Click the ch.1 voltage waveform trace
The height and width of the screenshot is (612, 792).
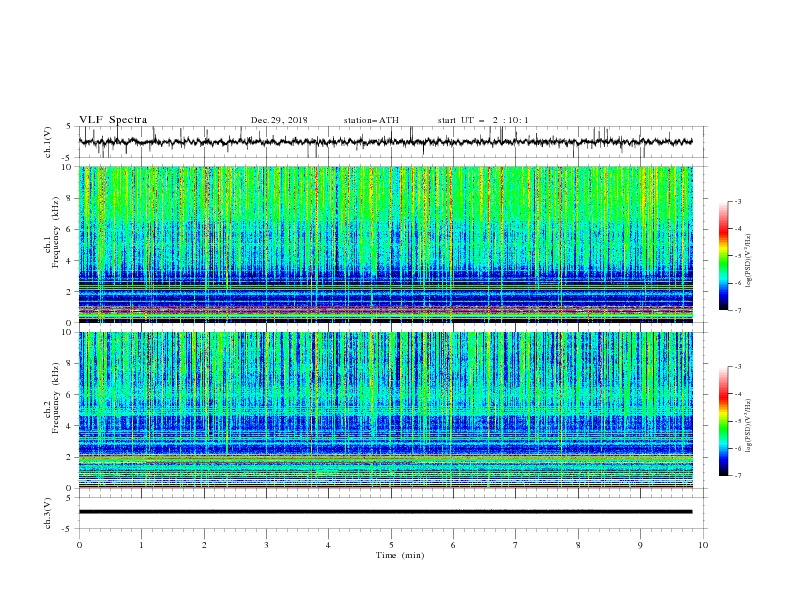(385, 142)
